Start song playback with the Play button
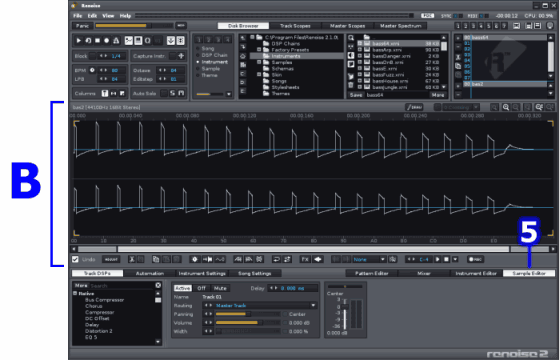560x360 pixels. pos(79,41)
